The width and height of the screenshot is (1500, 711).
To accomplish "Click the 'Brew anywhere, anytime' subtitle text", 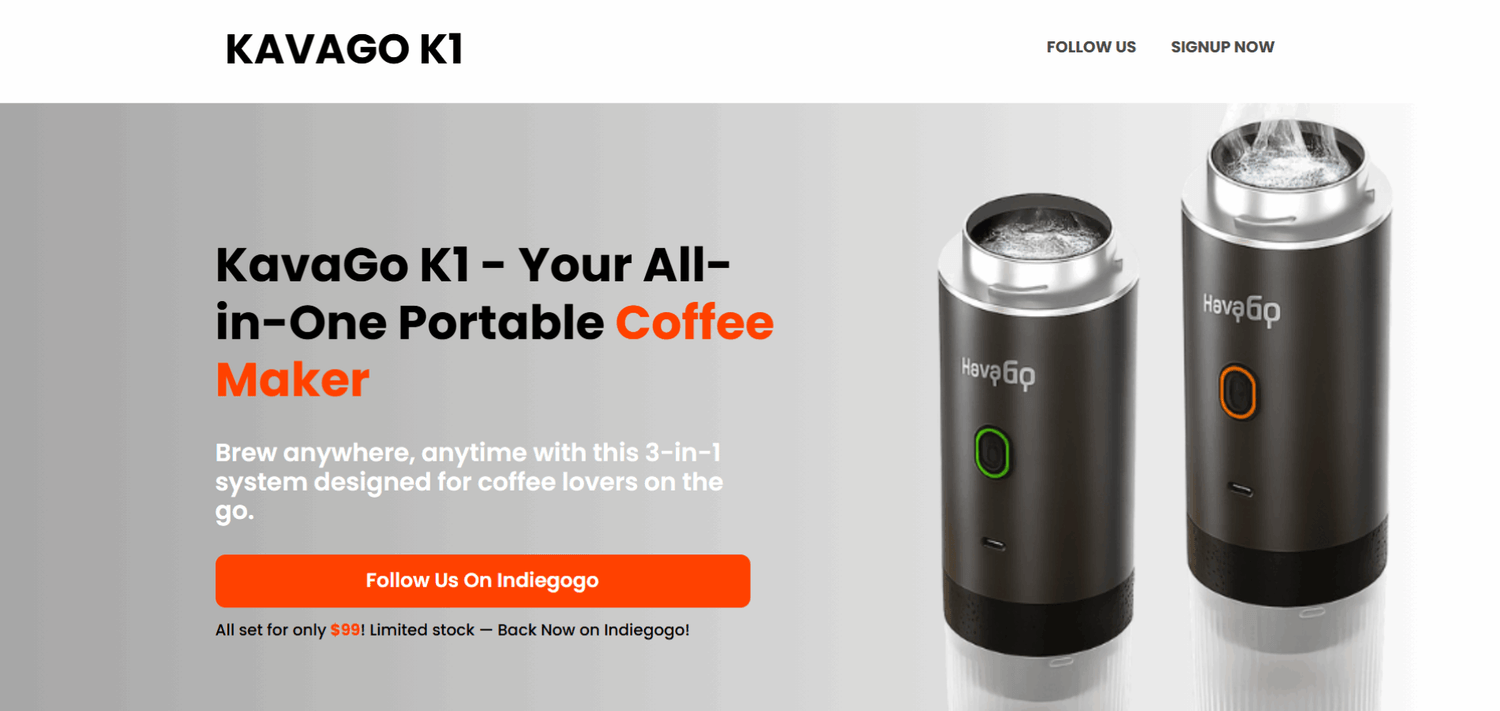I will click(469, 482).
